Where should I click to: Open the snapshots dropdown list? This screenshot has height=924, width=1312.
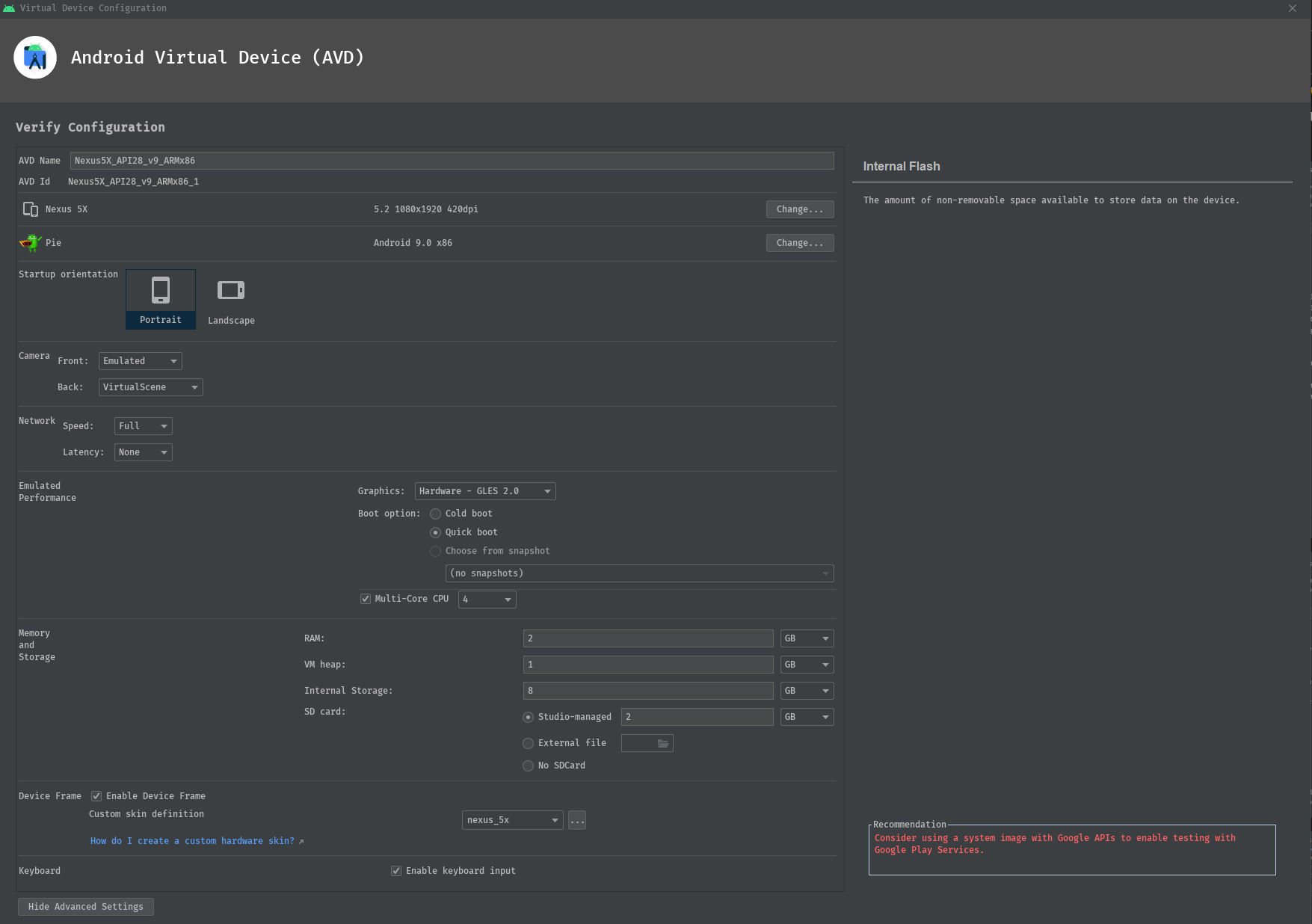pyautogui.click(x=640, y=573)
